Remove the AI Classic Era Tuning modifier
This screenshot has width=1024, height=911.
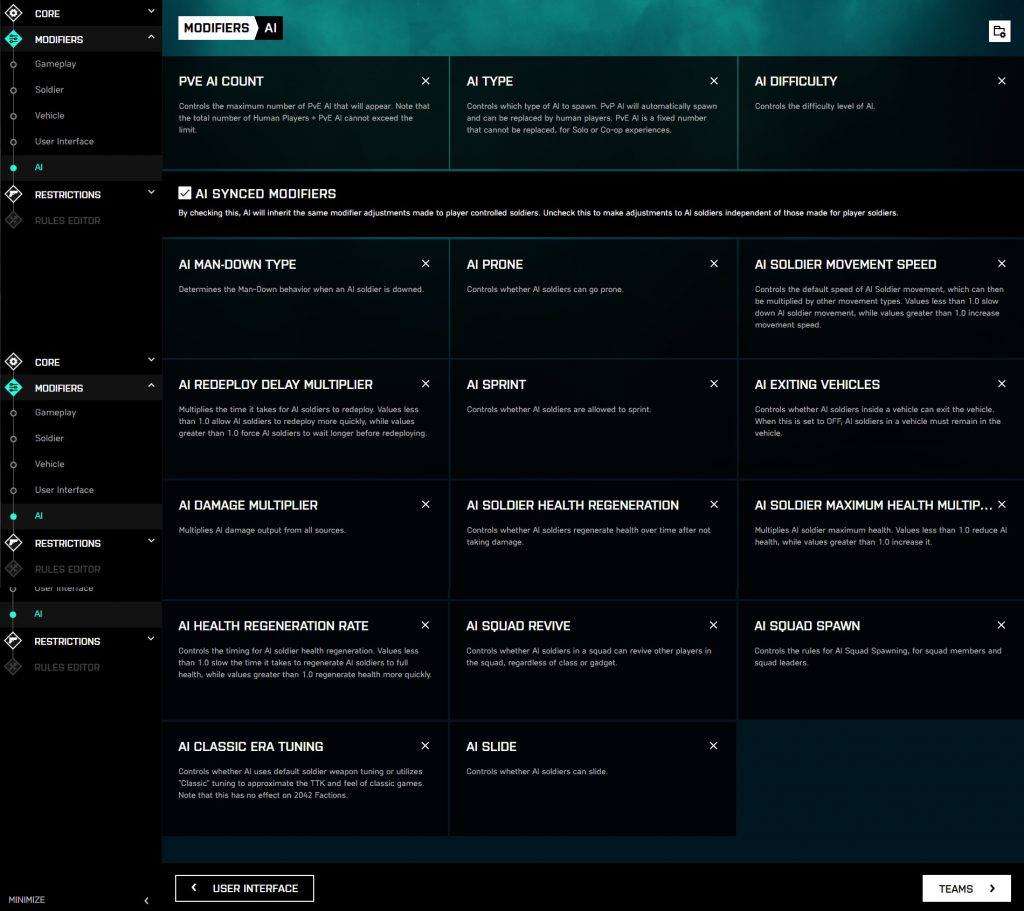point(426,746)
